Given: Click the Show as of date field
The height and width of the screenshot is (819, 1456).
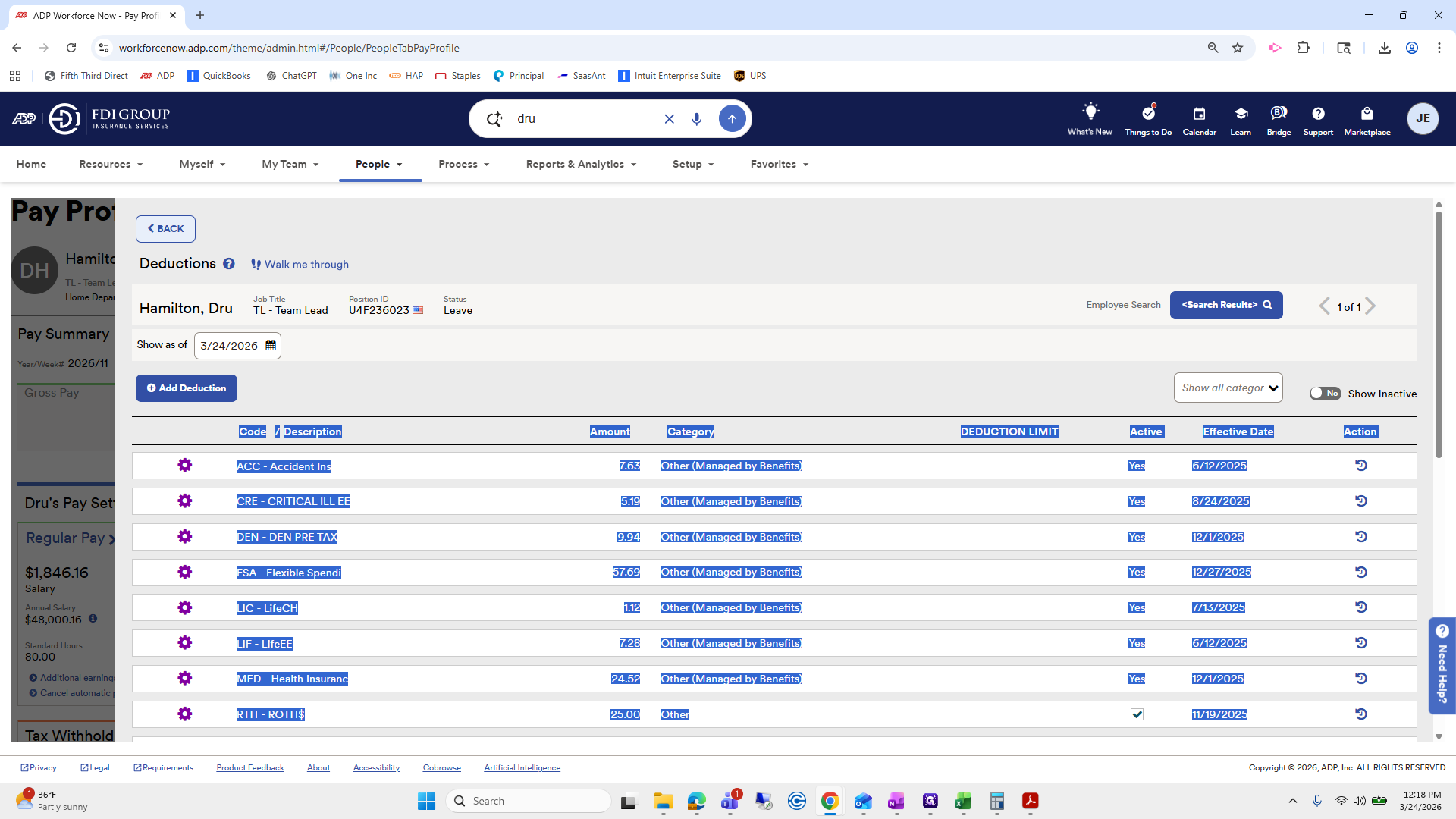Looking at the screenshot, I should [x=229, y=346].
